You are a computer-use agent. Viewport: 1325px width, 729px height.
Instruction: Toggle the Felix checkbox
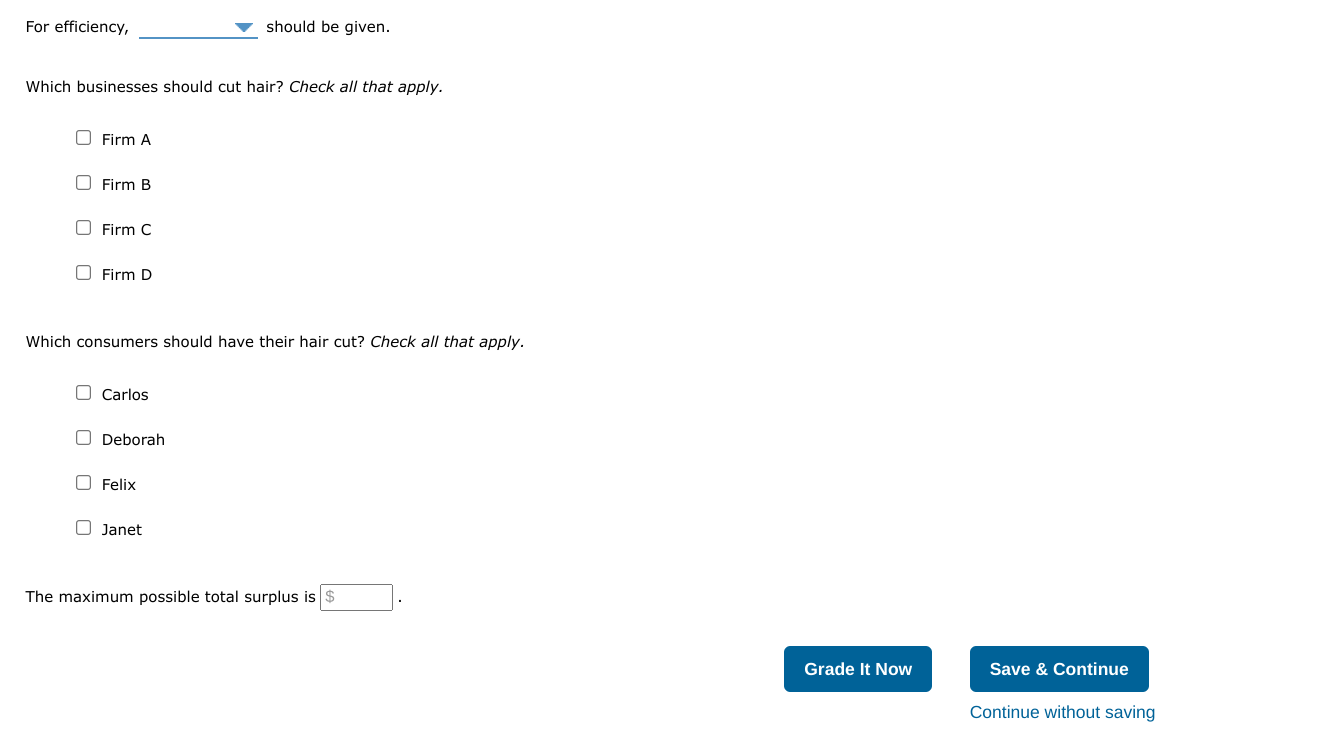83,482
